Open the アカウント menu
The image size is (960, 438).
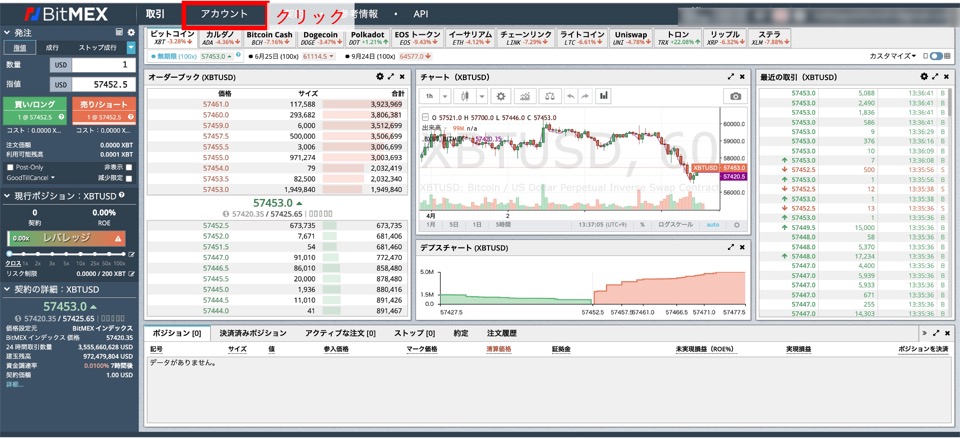(x=225, y=14)
